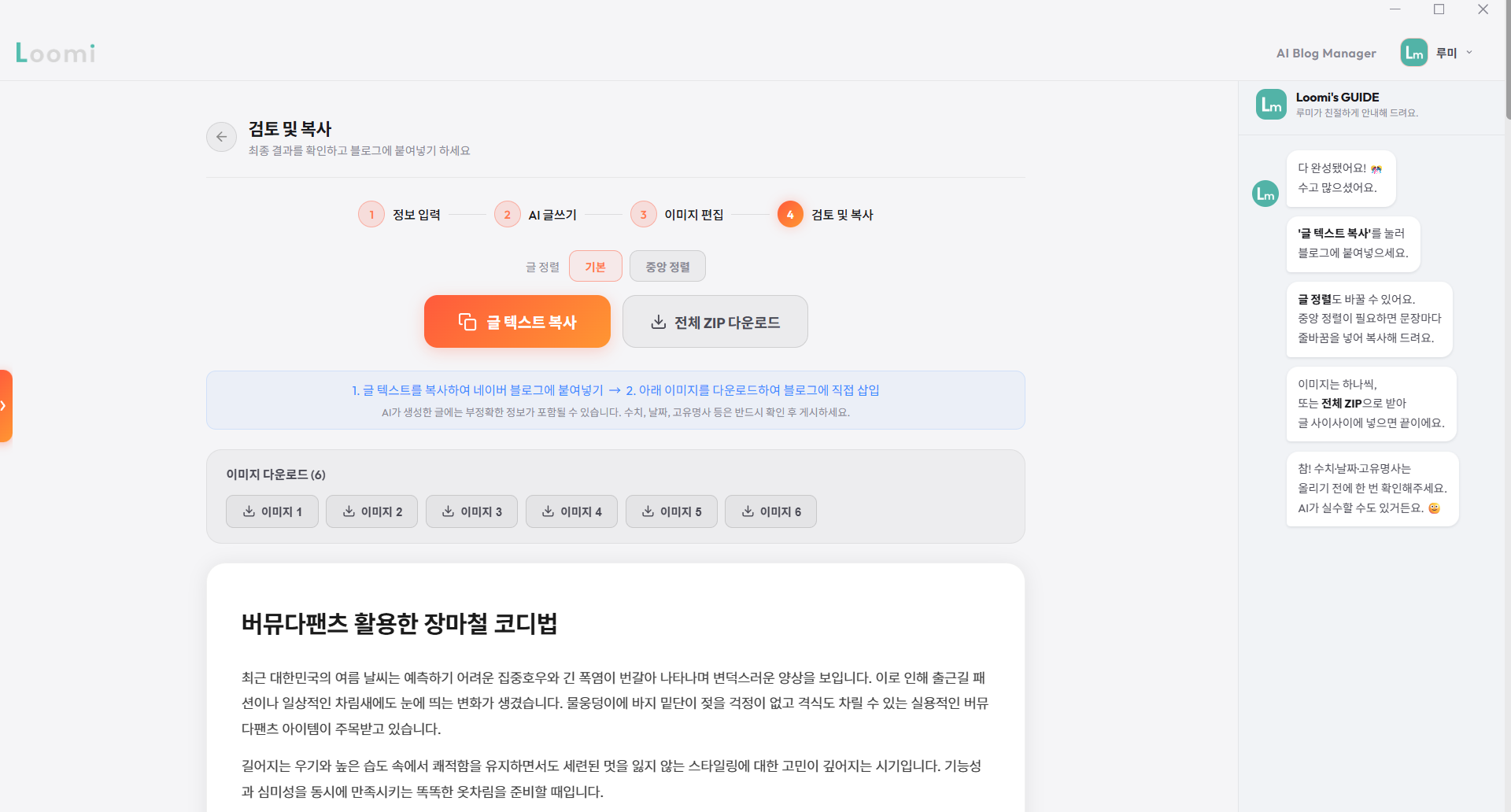Go to step 2 AI 글쓰기
This screenshot has width=1511, height=812.
(x=536, y=214)
